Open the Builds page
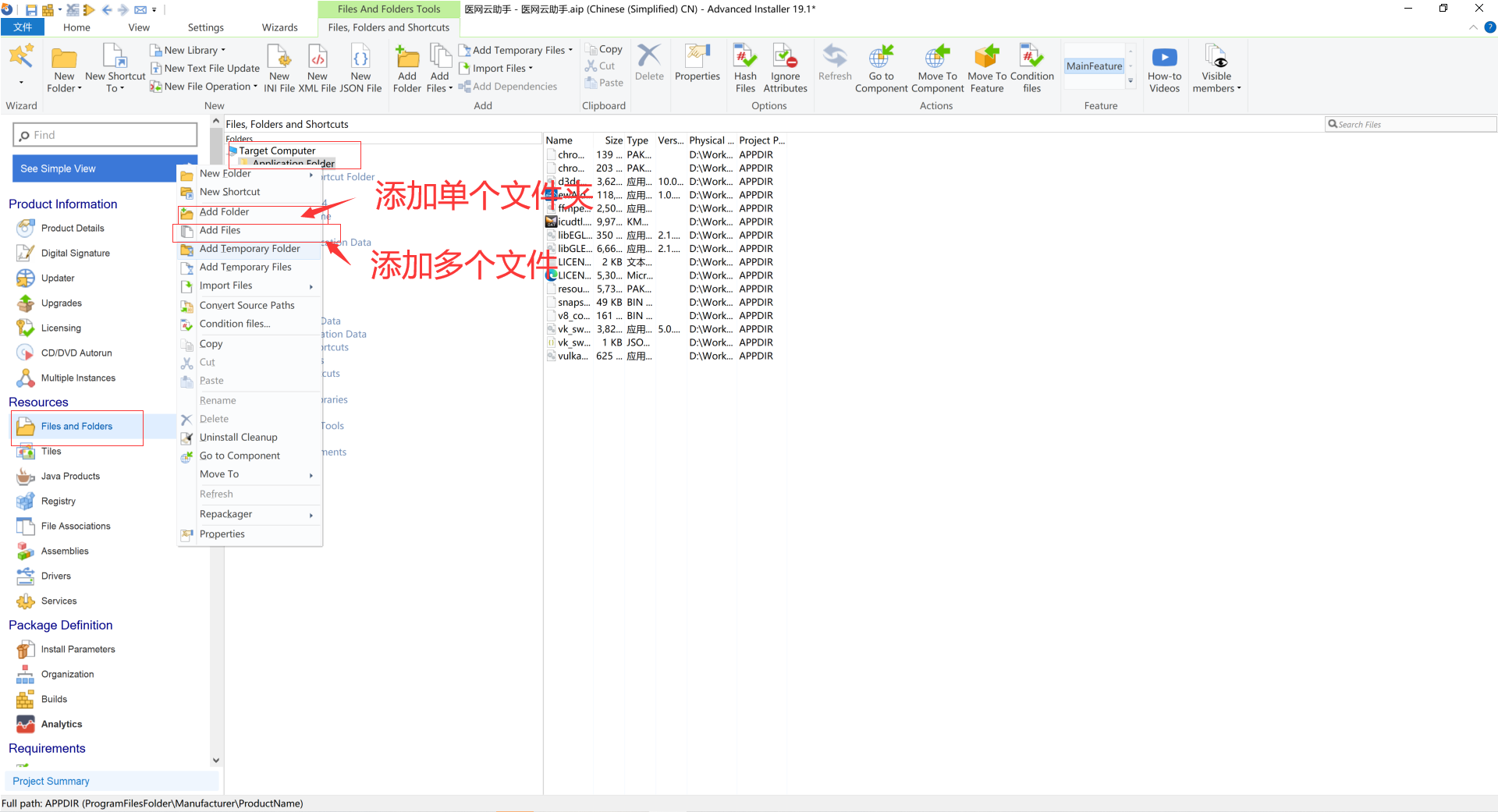The image size is (1498, 812). [x=54, y=700]
